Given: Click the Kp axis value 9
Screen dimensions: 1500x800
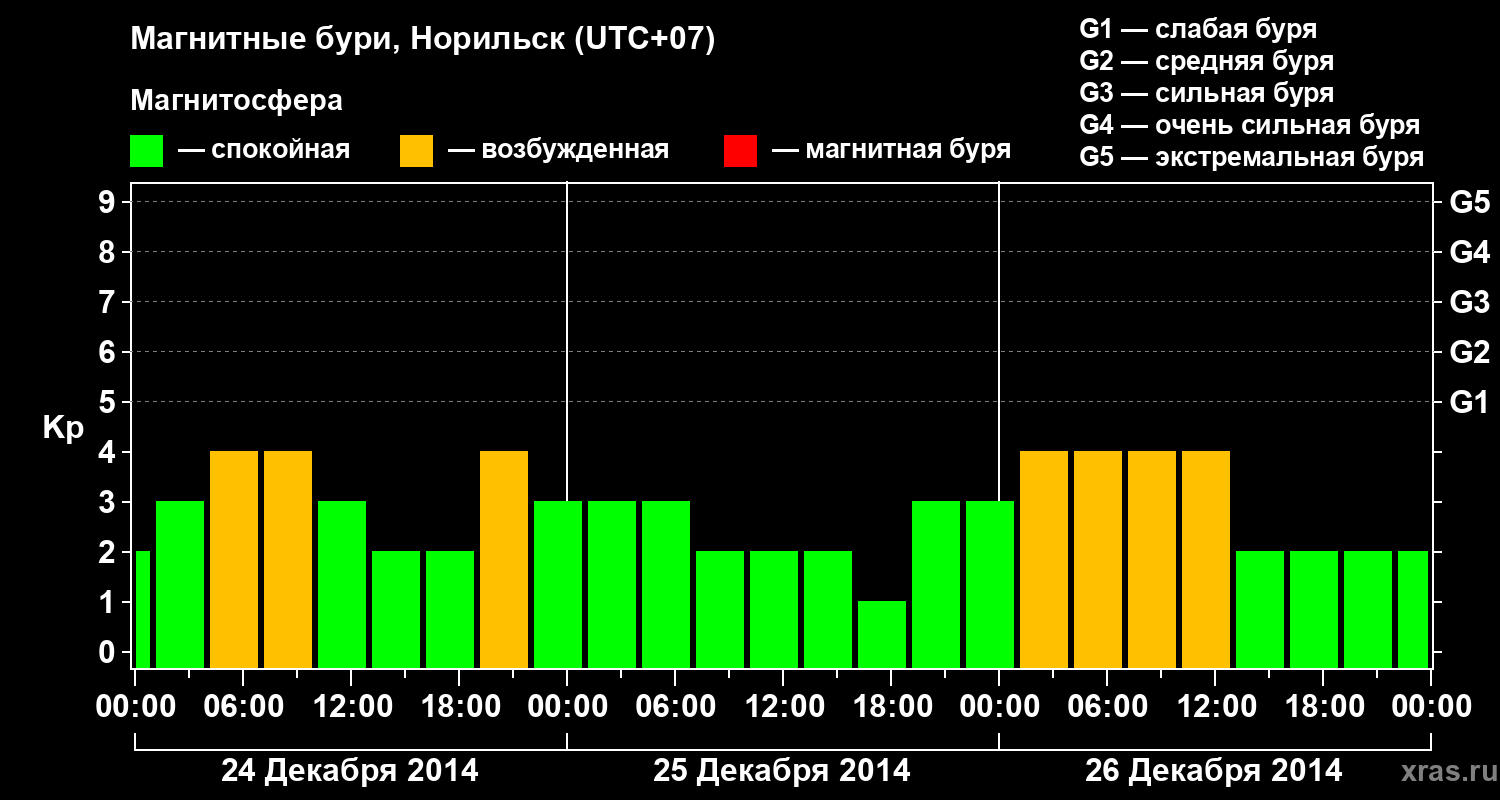Looking at the screenshot, I should (x=109, y=202).
